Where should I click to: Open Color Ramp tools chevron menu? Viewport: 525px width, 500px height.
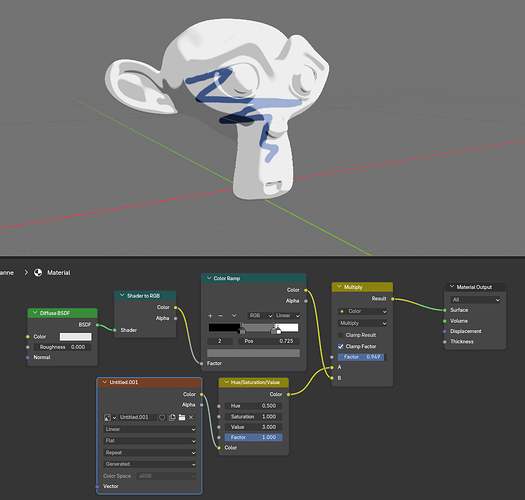pos(234,316)
